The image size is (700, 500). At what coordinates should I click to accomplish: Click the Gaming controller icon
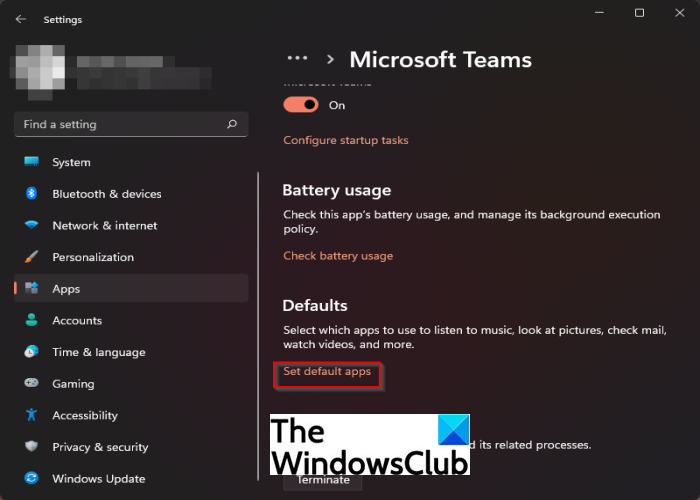click(32, 384)
